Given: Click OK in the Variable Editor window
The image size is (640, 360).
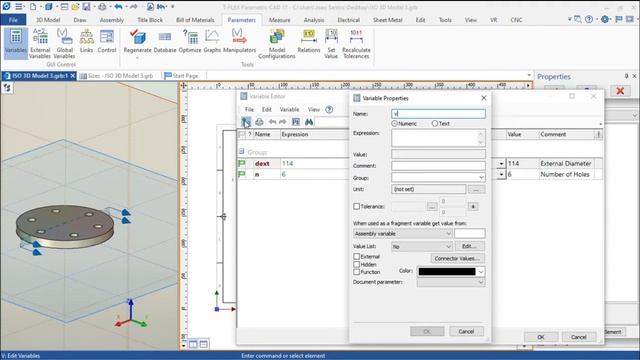Looking at the screenshot, I should coord(540,337).
